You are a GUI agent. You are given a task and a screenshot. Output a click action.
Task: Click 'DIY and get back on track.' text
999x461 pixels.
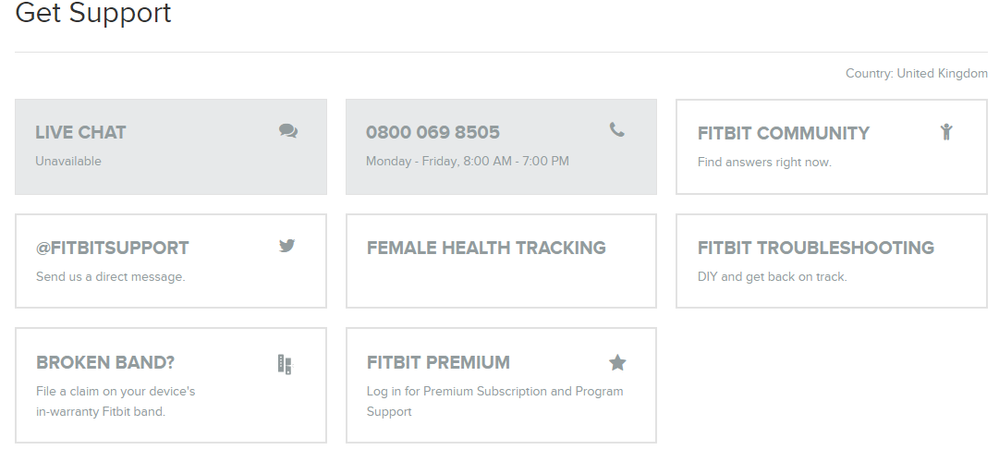[x=772, y=277]
